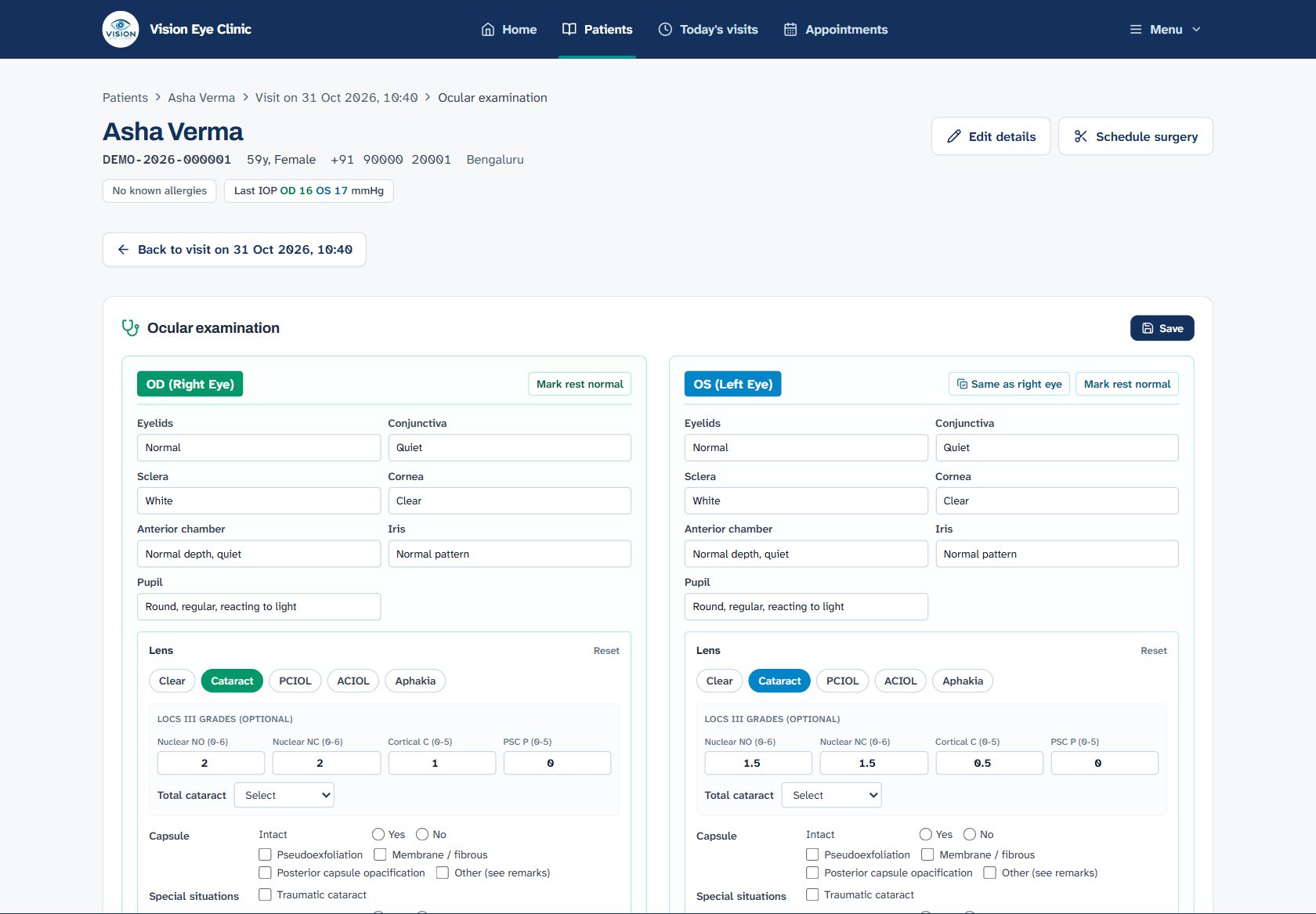Click the Home house icon
Viewport: 1316px width, 914px height.
coord(487,30)
